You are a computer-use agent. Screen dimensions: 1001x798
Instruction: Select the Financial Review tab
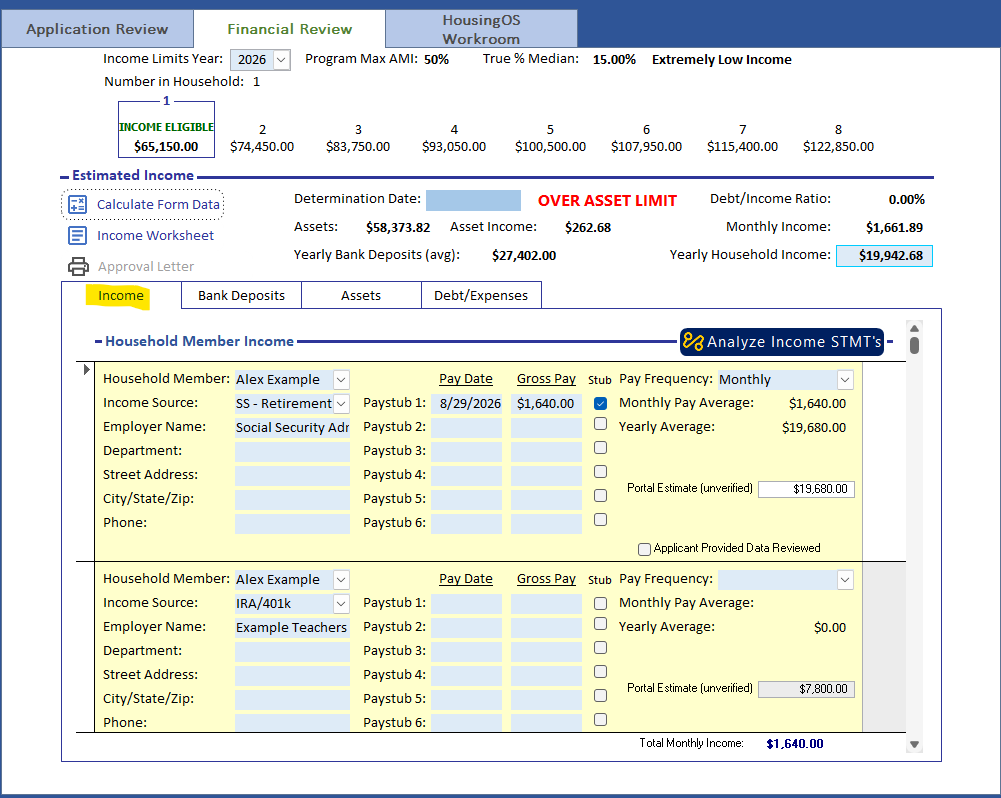pos(289,29)
